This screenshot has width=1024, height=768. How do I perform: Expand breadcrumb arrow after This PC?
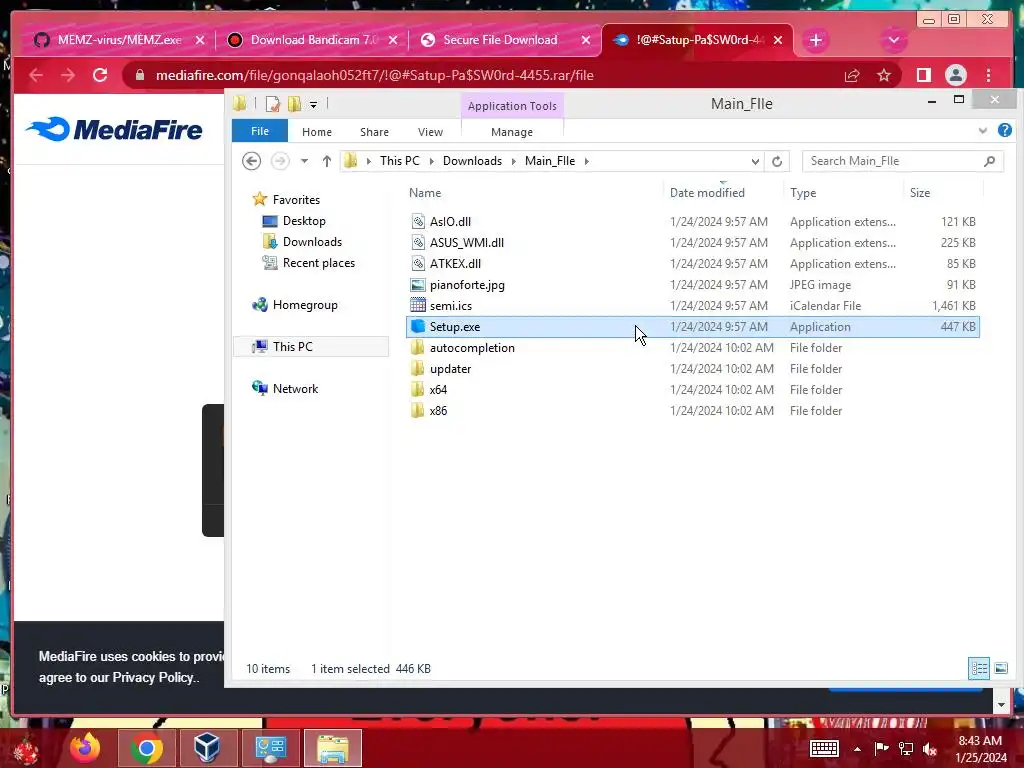point(431,161)
